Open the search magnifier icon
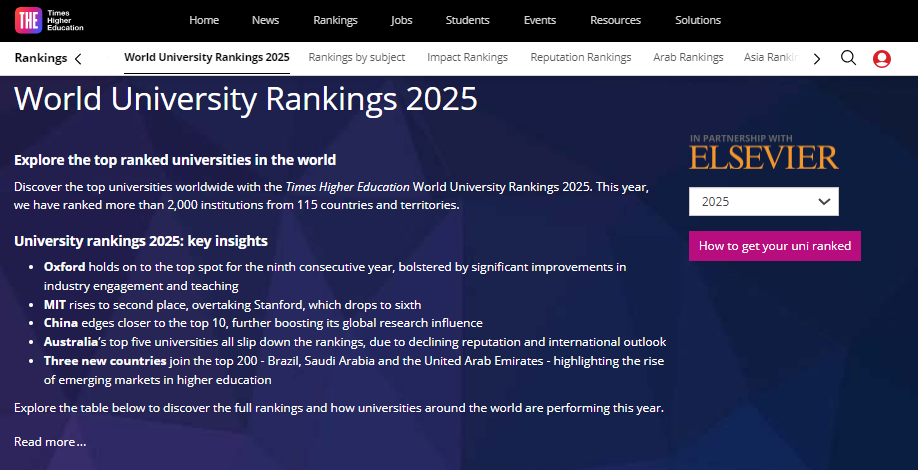Screen dimensions: 918x470 [x=848, y=57]
